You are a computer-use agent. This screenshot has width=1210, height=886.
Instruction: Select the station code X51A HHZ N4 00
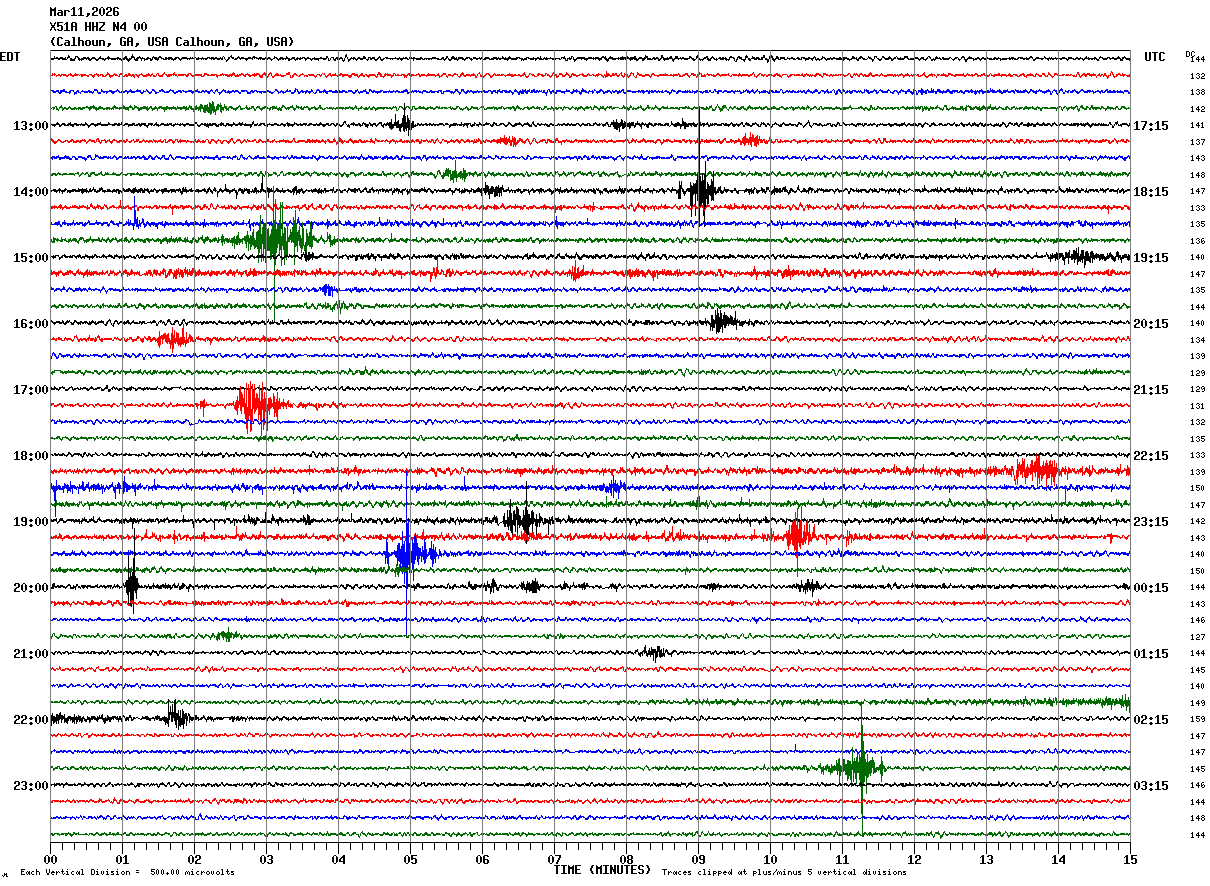(98, 27)
